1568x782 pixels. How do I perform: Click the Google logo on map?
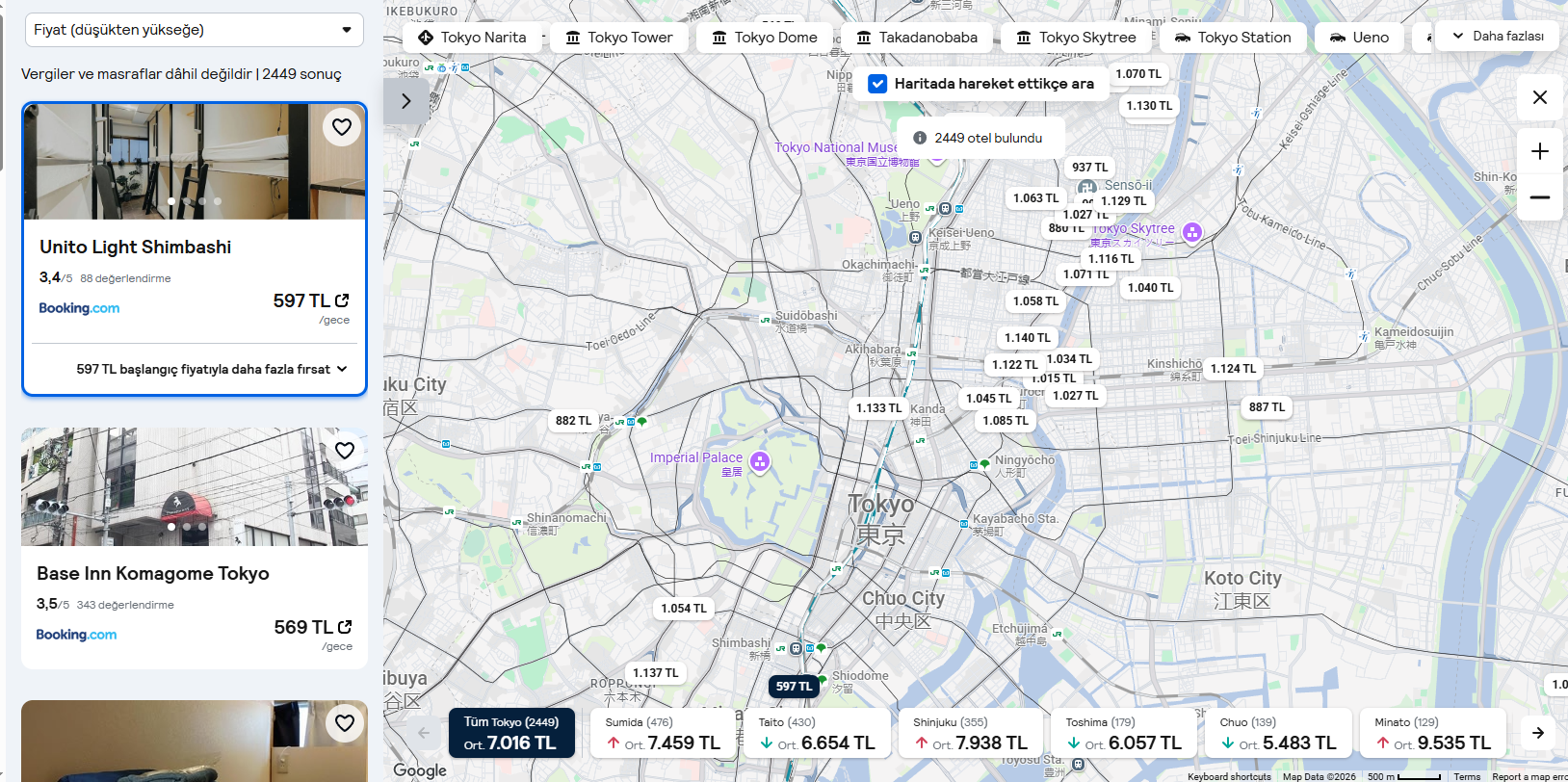tap(420, 770)
